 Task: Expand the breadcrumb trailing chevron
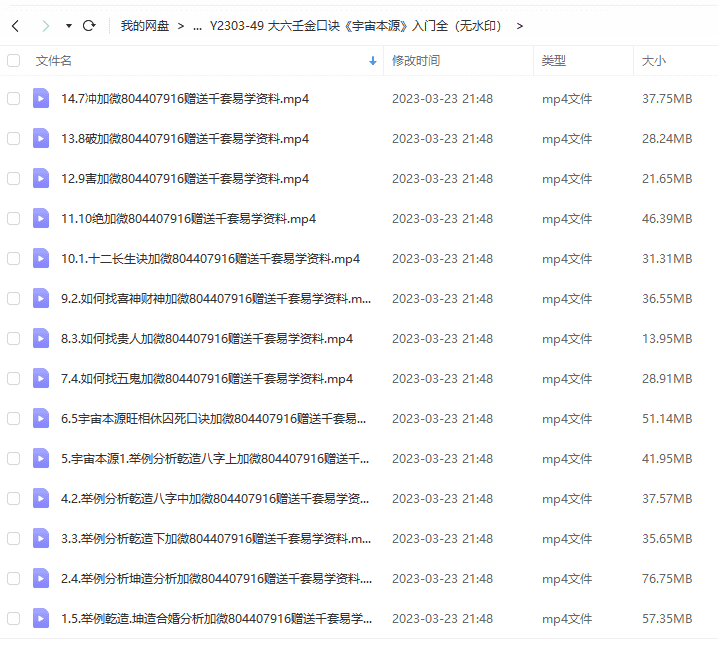pos(520,25)
